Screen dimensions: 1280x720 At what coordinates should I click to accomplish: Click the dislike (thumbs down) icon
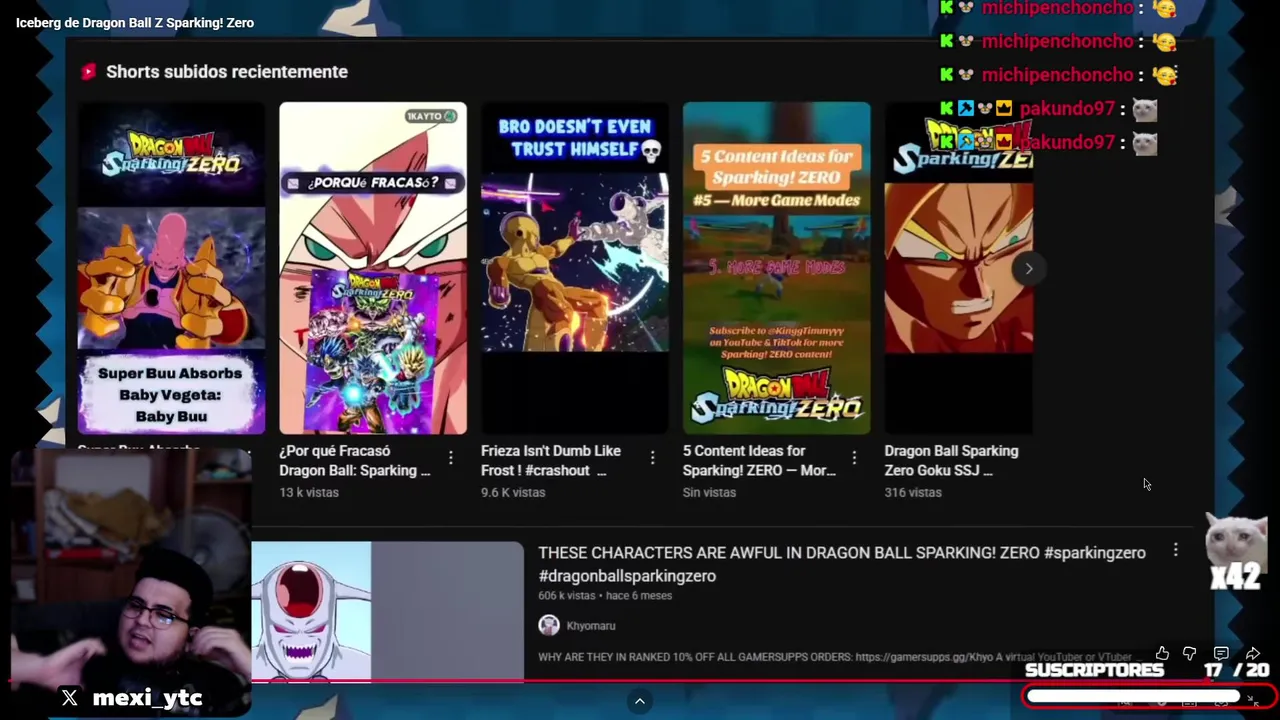(1190, 654)
